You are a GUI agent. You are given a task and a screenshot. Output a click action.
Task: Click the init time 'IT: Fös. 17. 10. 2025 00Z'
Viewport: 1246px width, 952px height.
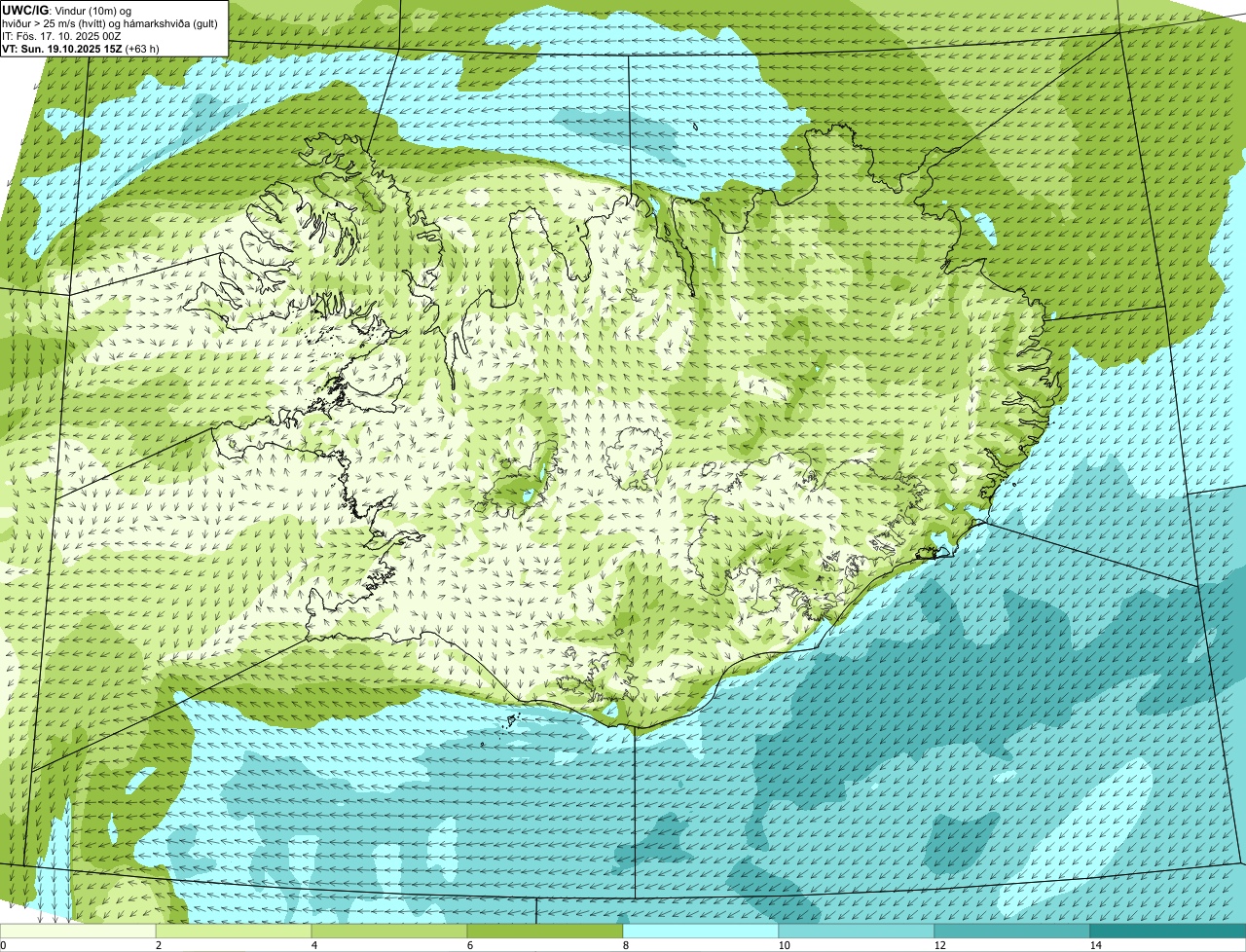[x=61, y=35]
